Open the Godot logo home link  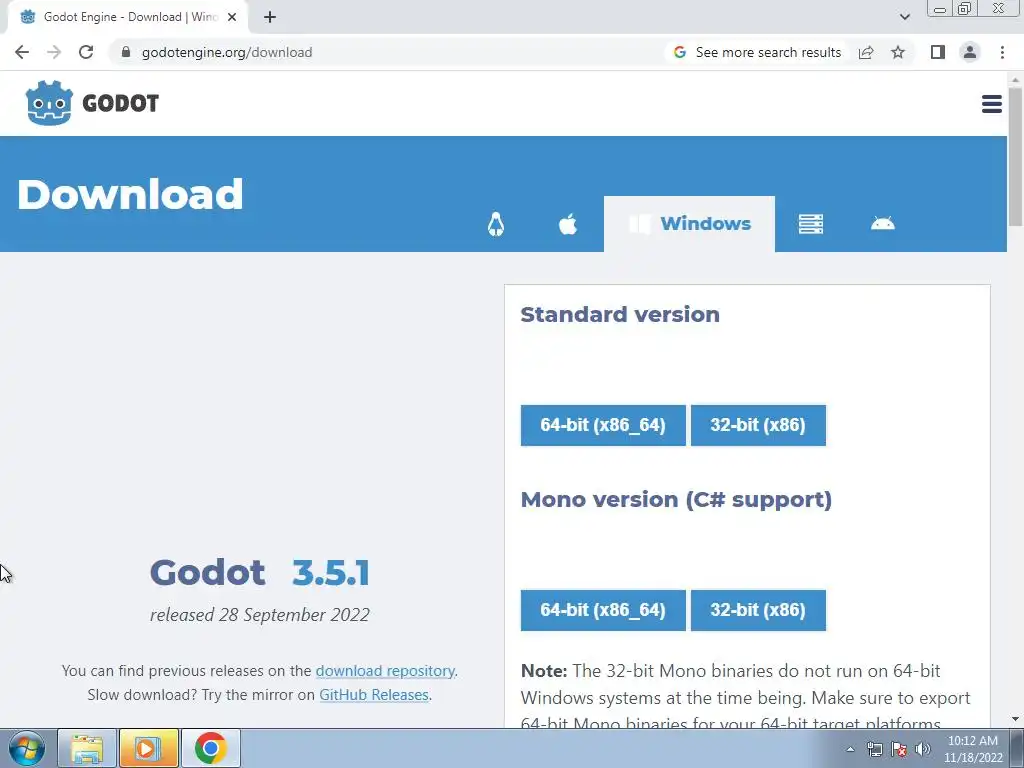pyautogui.click(x=92, y=103)
